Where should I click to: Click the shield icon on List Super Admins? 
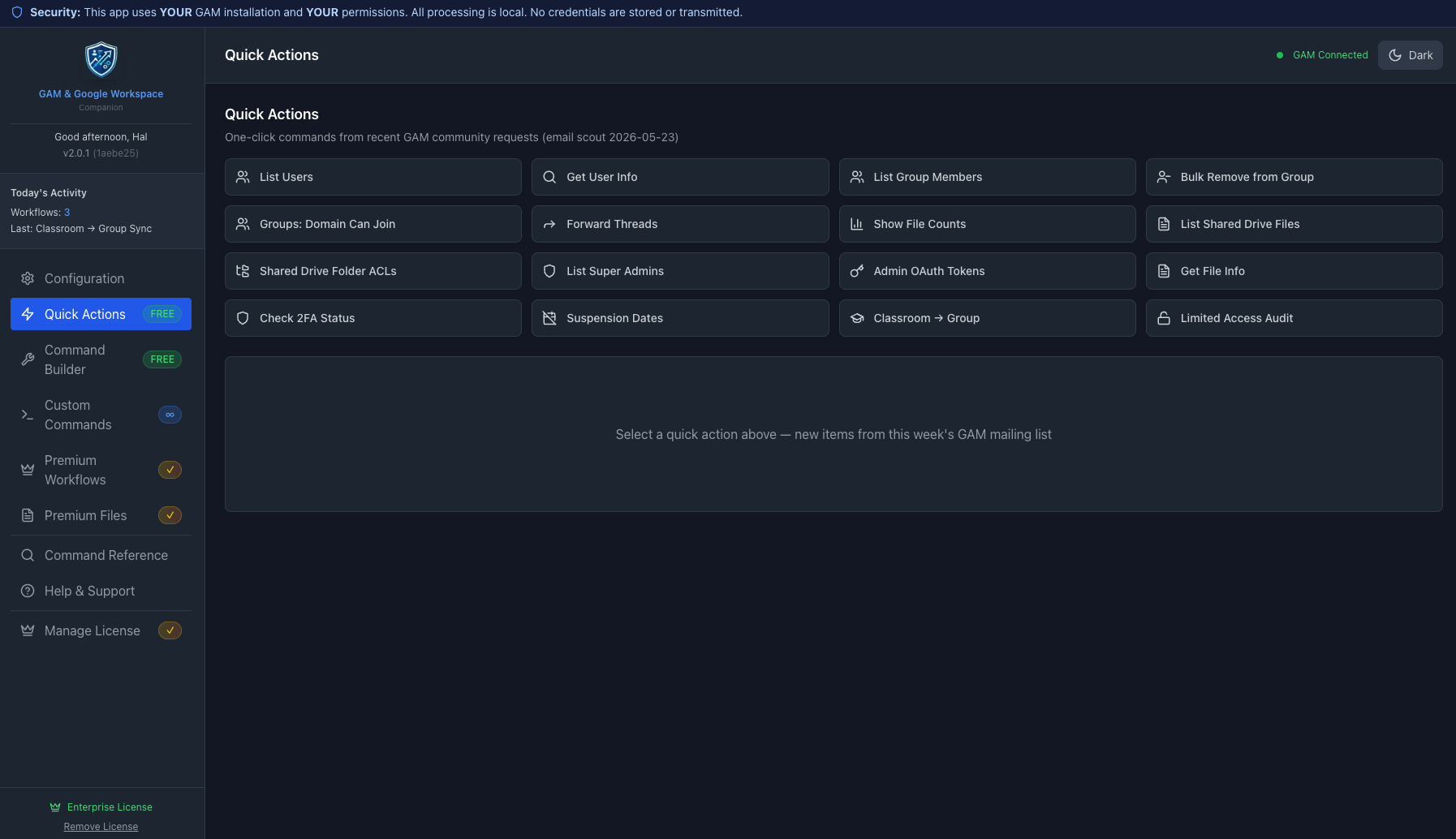tap(549, 271)
